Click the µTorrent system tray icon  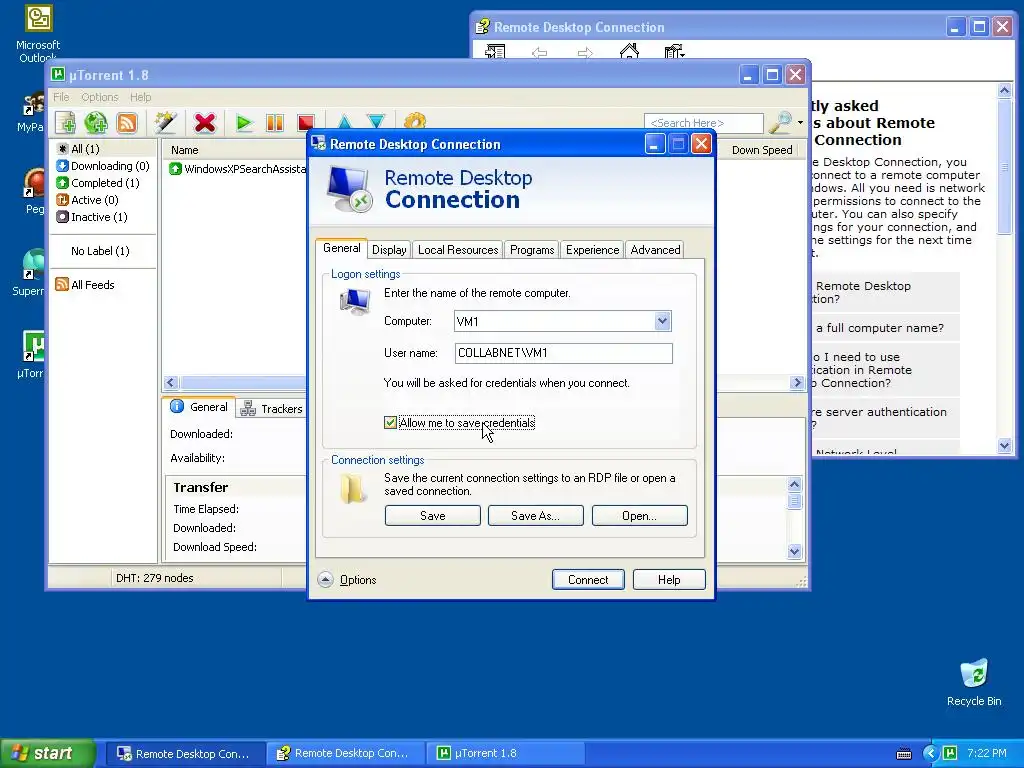click(950, 753)
